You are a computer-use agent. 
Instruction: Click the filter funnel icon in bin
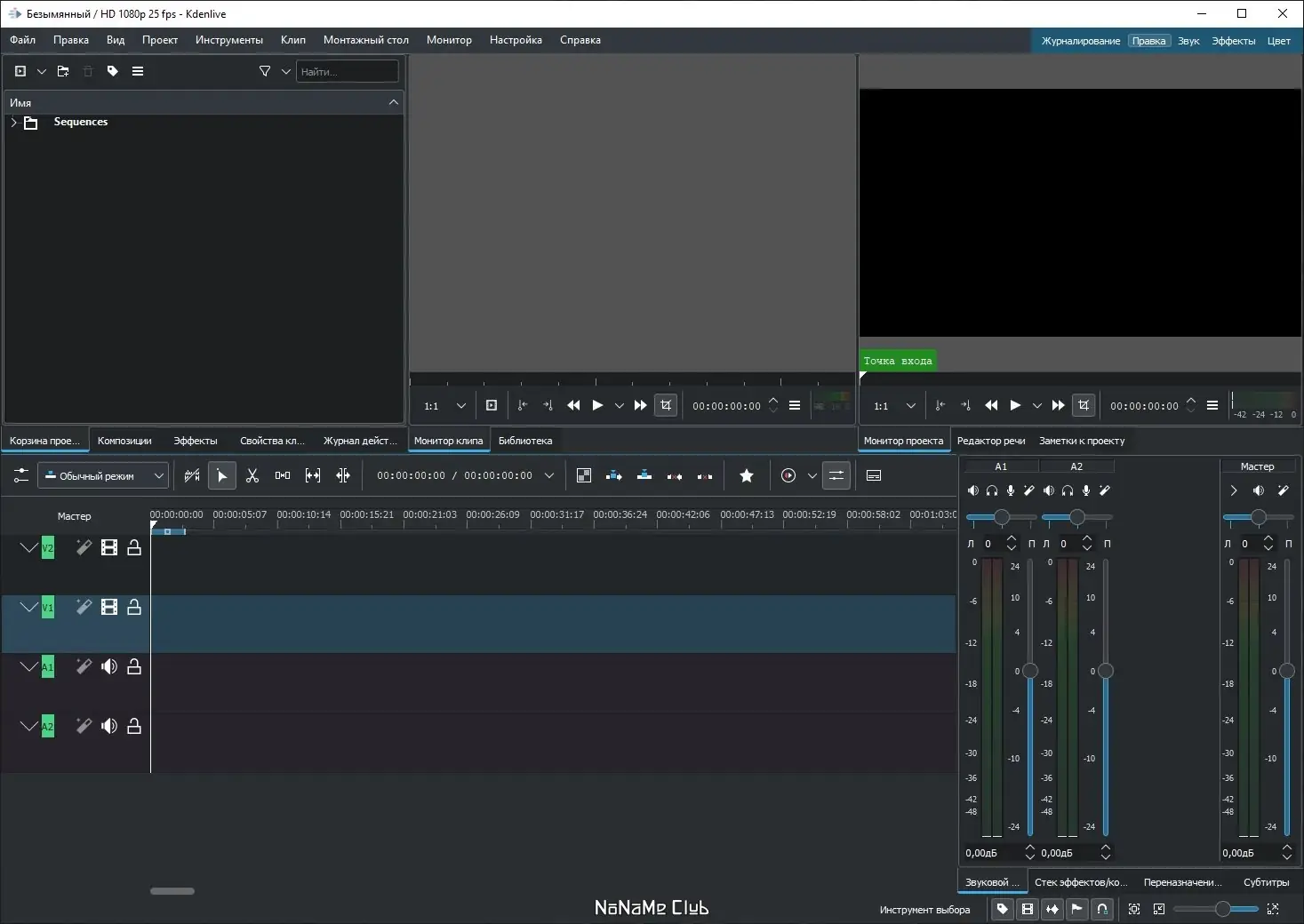(265, 71)
